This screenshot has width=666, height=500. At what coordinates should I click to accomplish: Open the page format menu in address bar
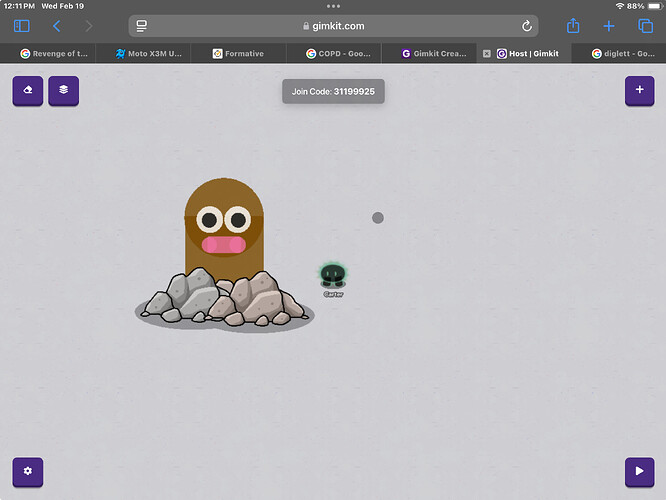(142, 26)
